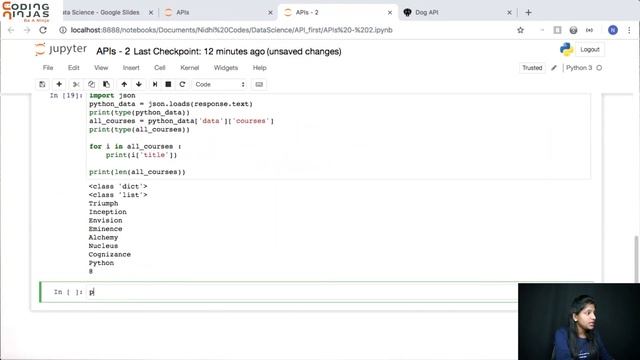This screenshot has width=640, height=360.
Task: Copy selected cells icon
Action: [x=91, y=84]
